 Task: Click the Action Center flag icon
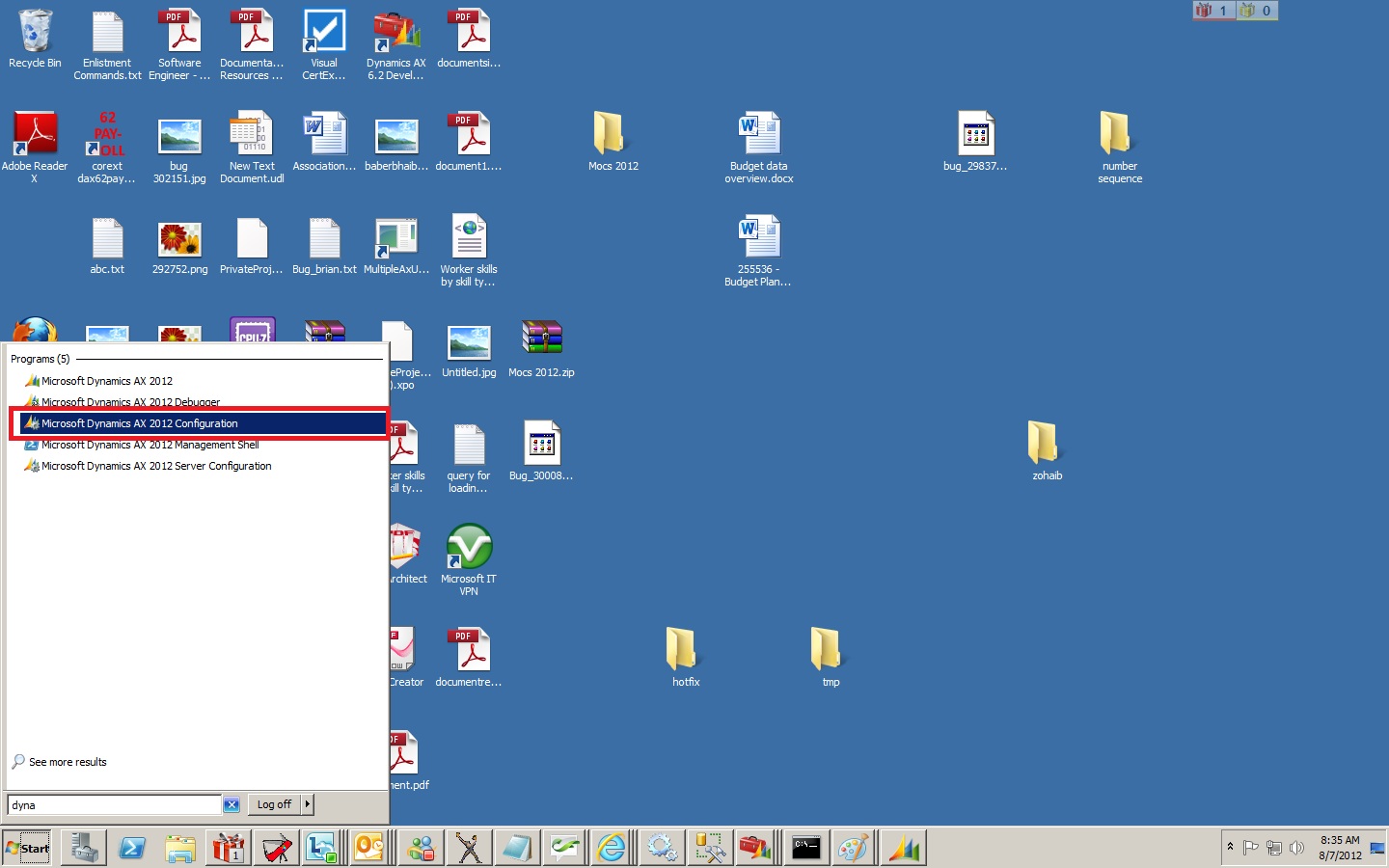(1251, 848)
